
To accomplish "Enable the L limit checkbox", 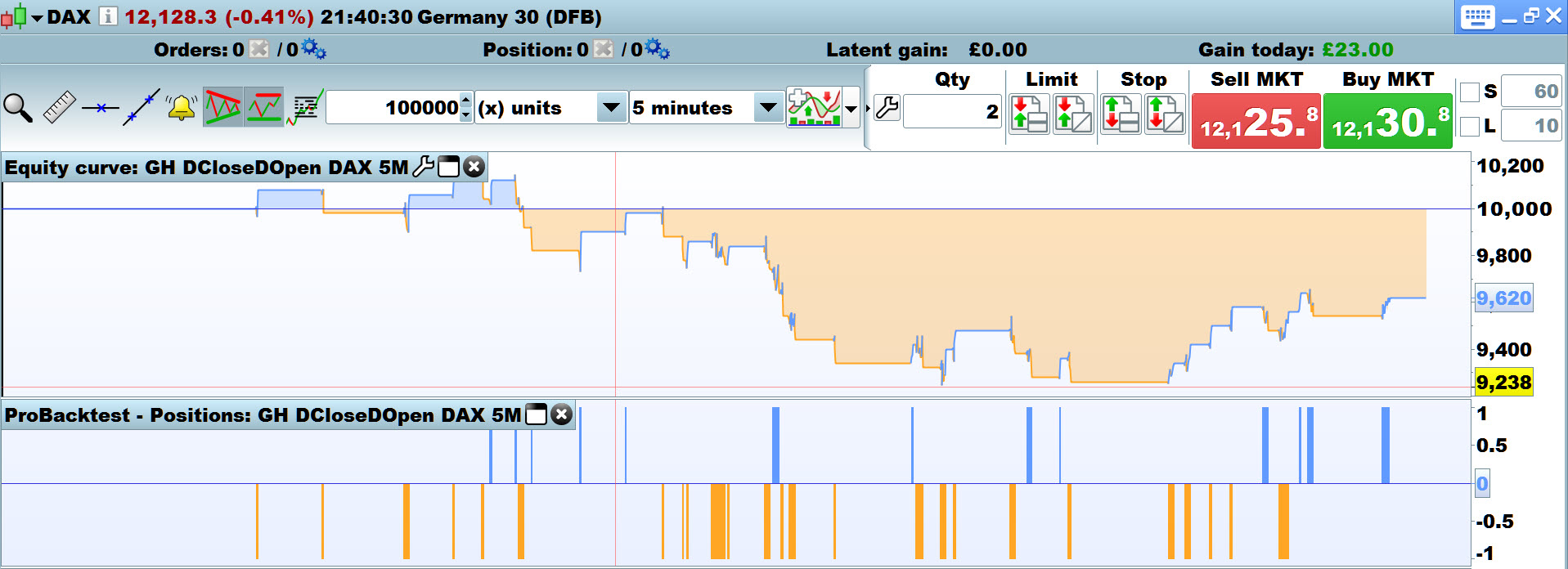I will 1469,126.
